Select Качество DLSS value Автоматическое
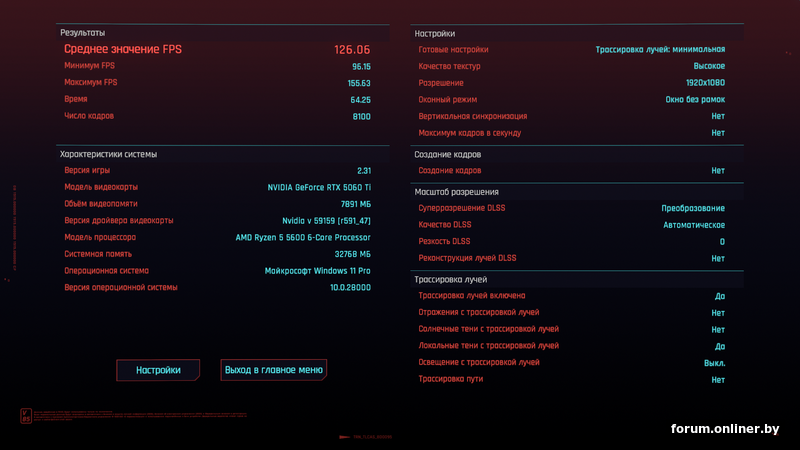 [x=694, y=225]
